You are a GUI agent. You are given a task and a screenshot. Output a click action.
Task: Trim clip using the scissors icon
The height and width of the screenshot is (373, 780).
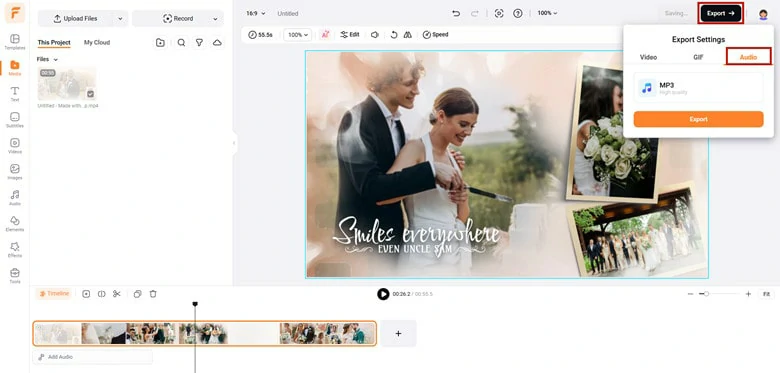coord(116,294)
